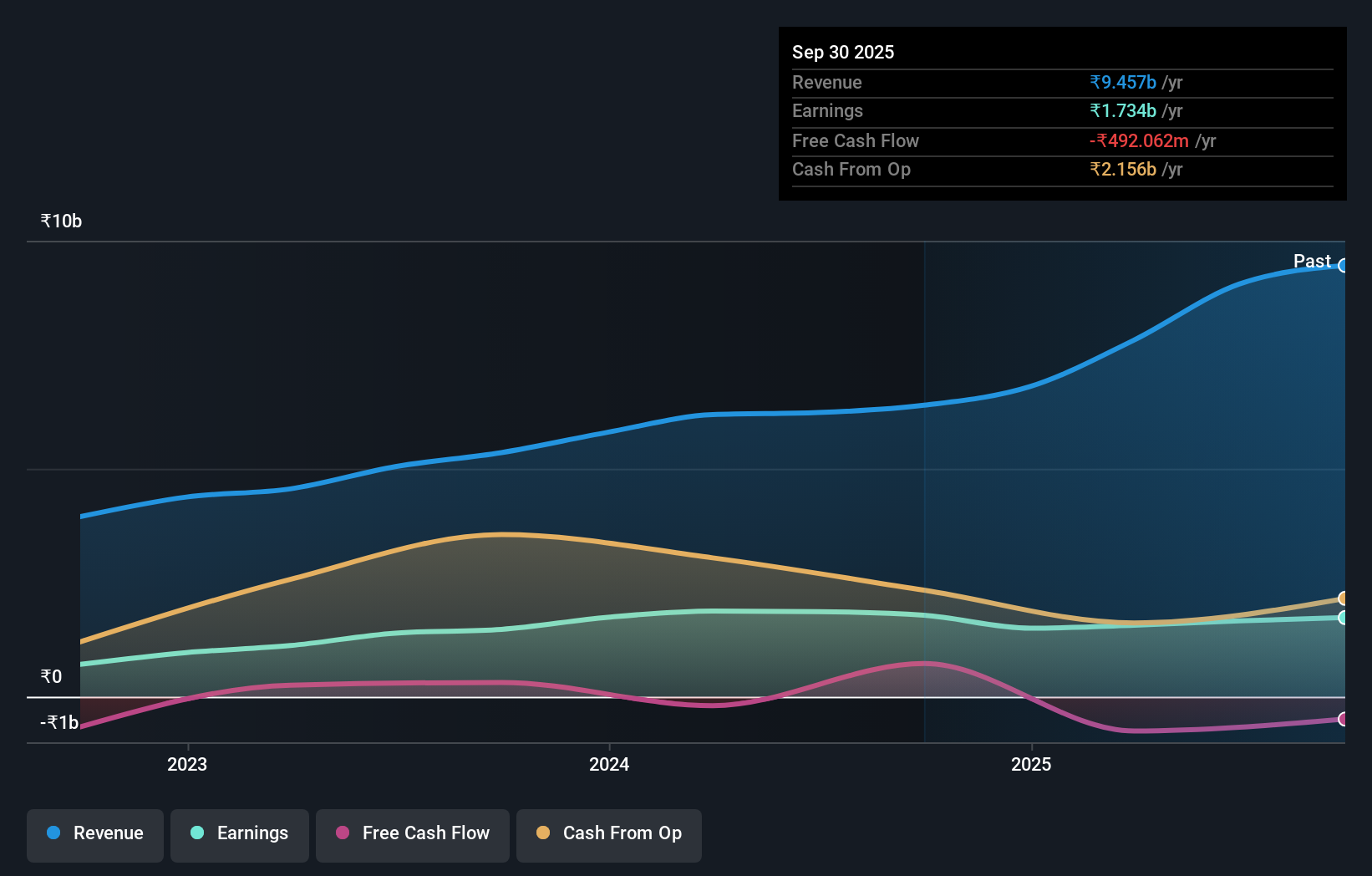Select the 2024 axis label

[x=609, y=764]
